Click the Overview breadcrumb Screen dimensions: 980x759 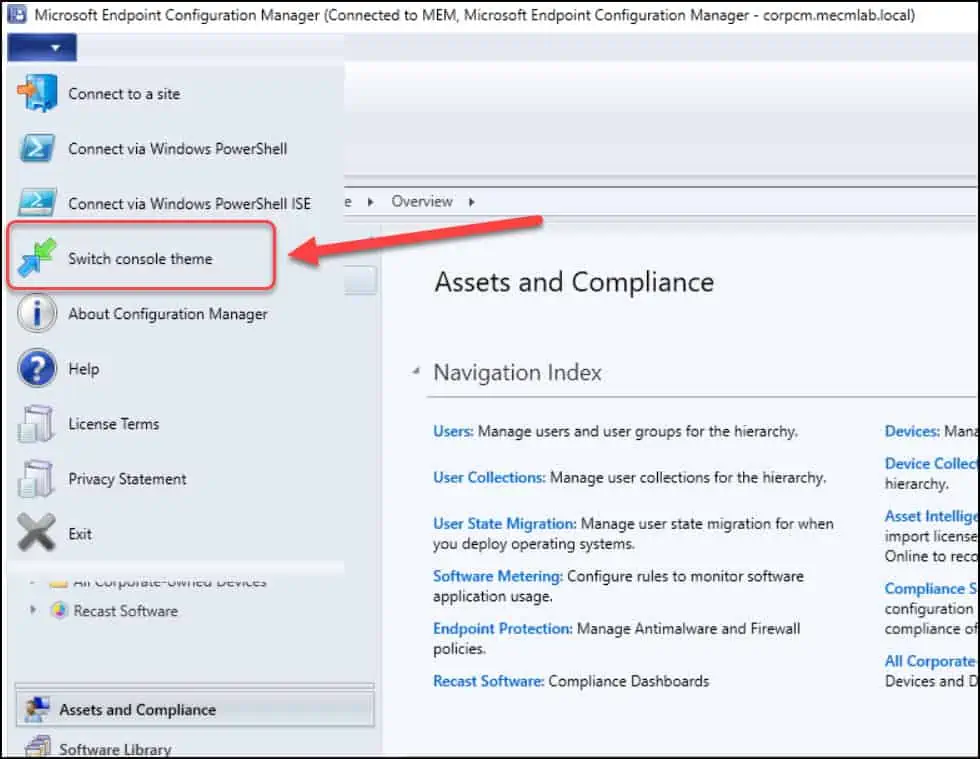point(422,201)
